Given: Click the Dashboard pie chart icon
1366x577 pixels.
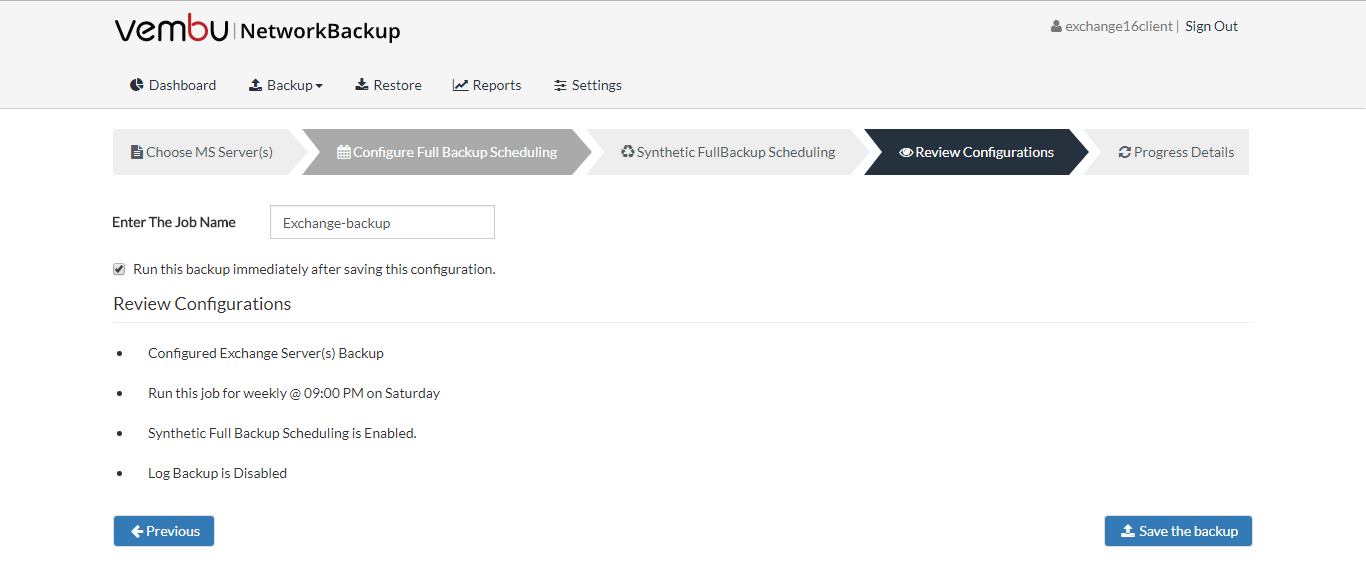Looking at the screenshot, I should pyautogui.click(x=137, y=85).
